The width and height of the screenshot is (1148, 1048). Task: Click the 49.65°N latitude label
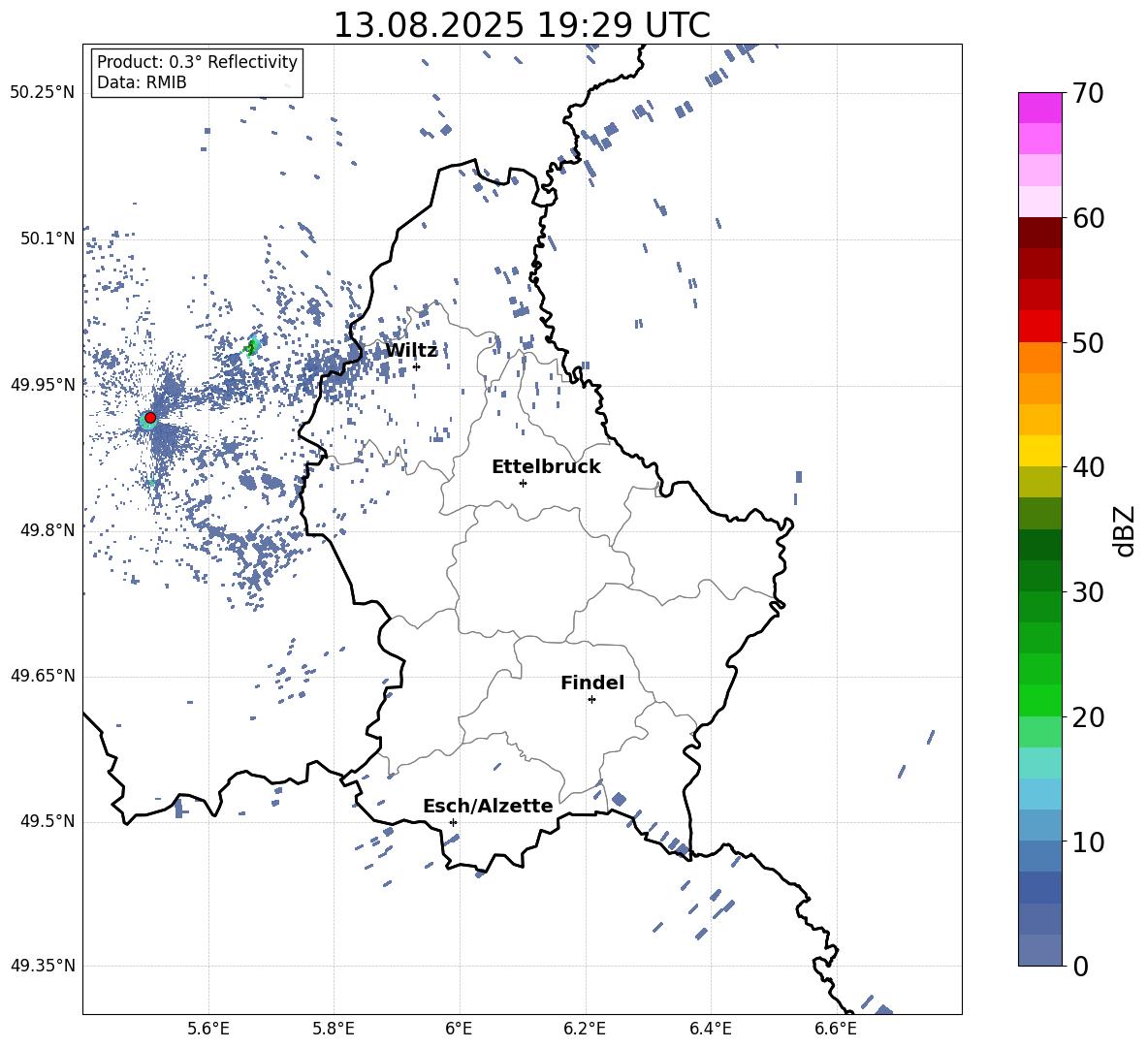(x=43, y=675)
